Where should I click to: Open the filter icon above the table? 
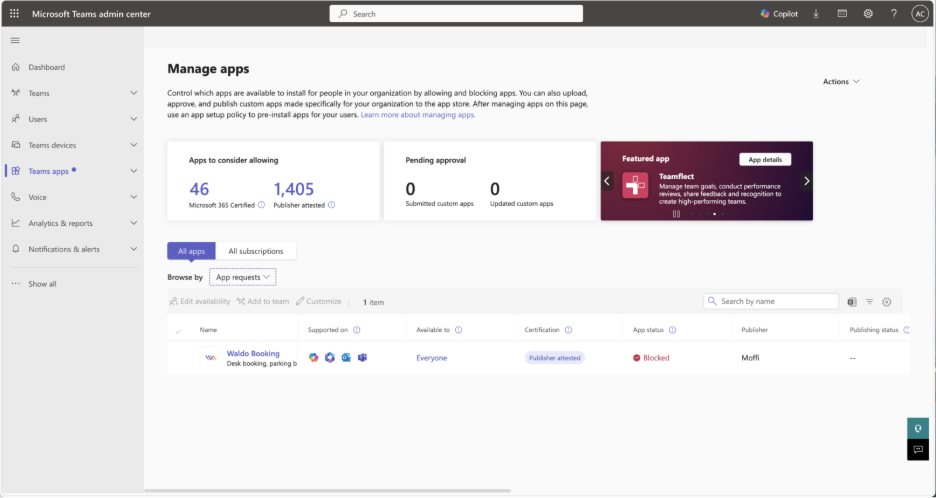point(870,302)
